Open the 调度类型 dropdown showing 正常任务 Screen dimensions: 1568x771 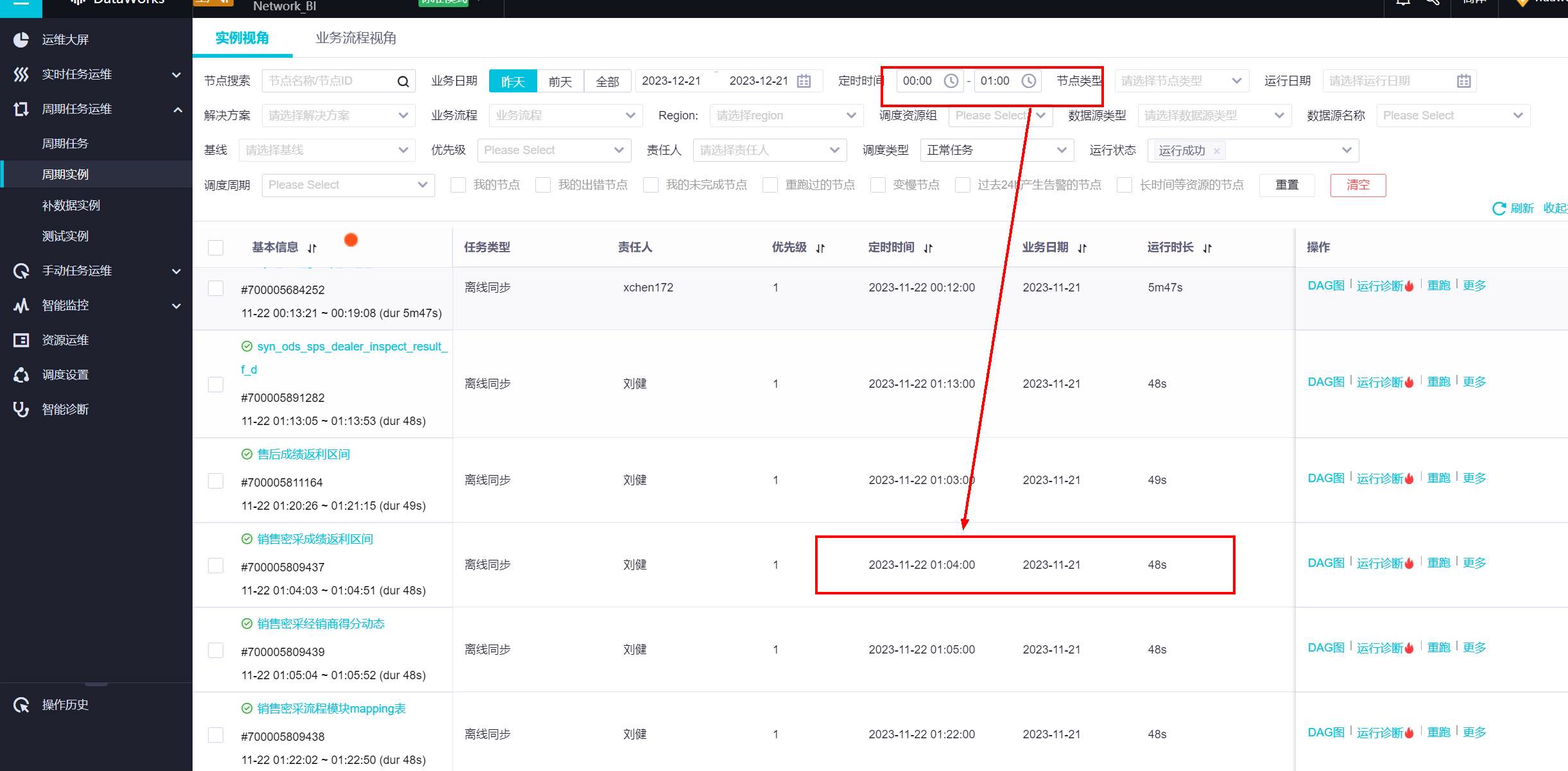coord(997,150)
